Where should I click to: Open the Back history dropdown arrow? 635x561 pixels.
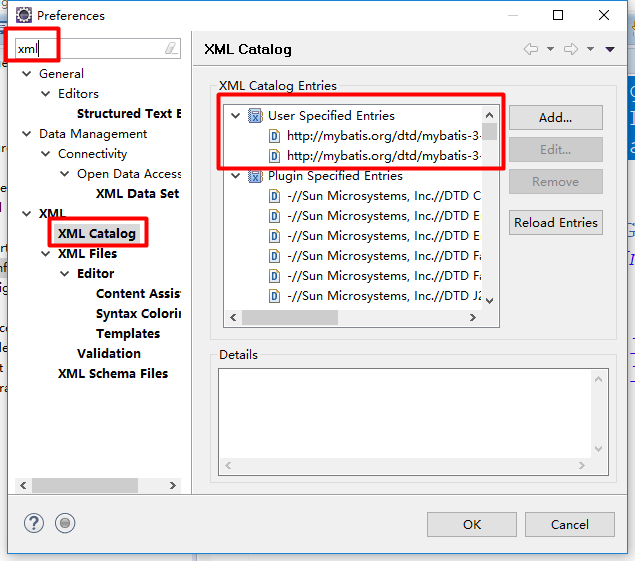click(x=550, y=49)
